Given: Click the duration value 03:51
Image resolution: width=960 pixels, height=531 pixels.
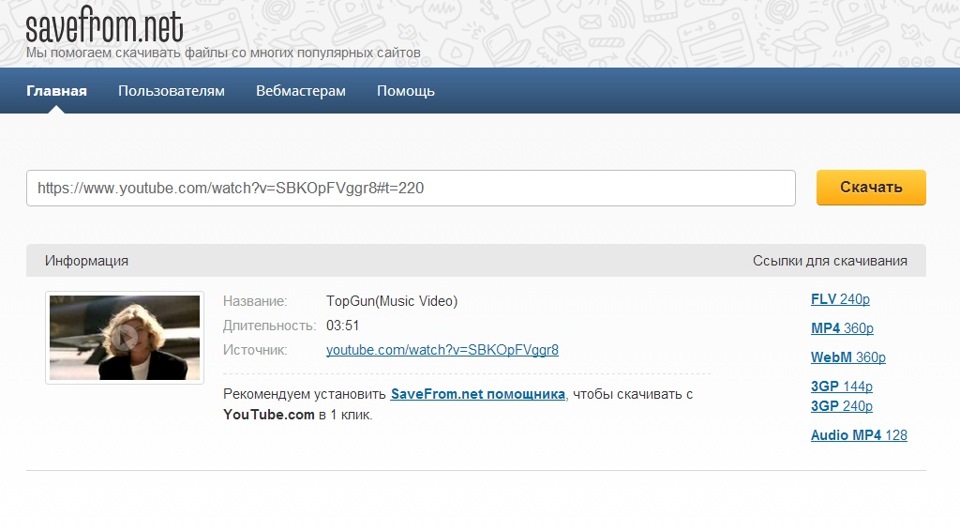Looking at the screenshot, I should click(x=342, y=325).
